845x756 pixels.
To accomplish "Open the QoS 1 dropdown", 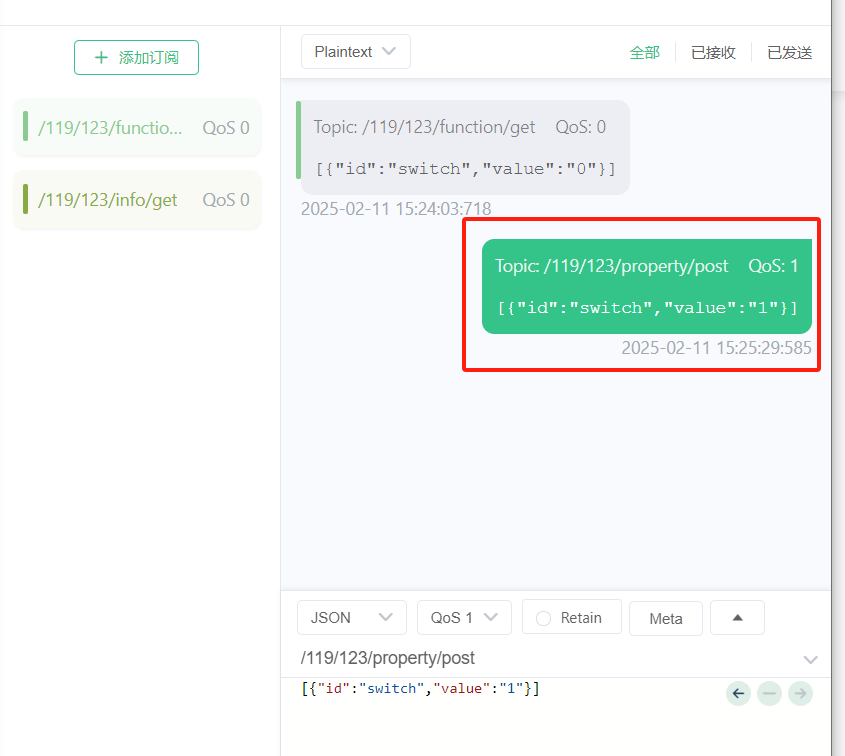I will (x=464, y=618).
